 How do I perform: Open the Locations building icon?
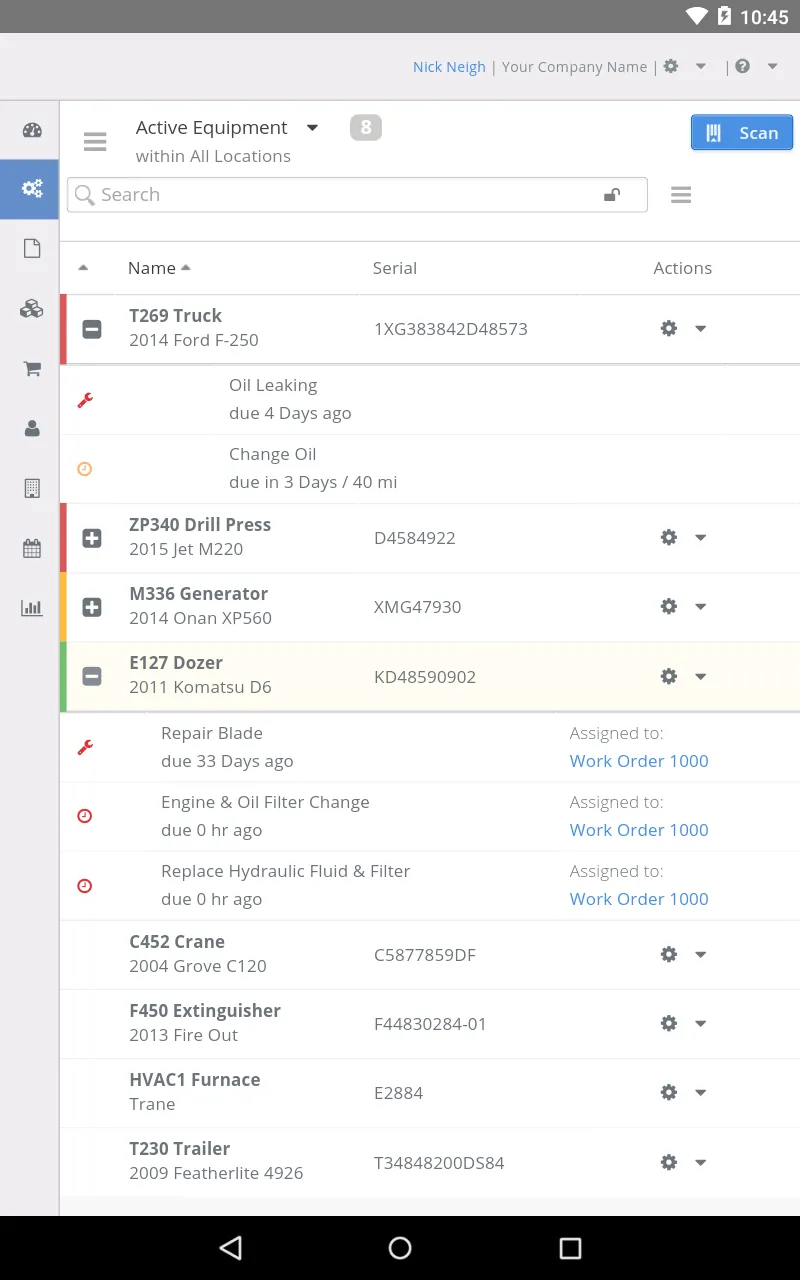[31, 488]
